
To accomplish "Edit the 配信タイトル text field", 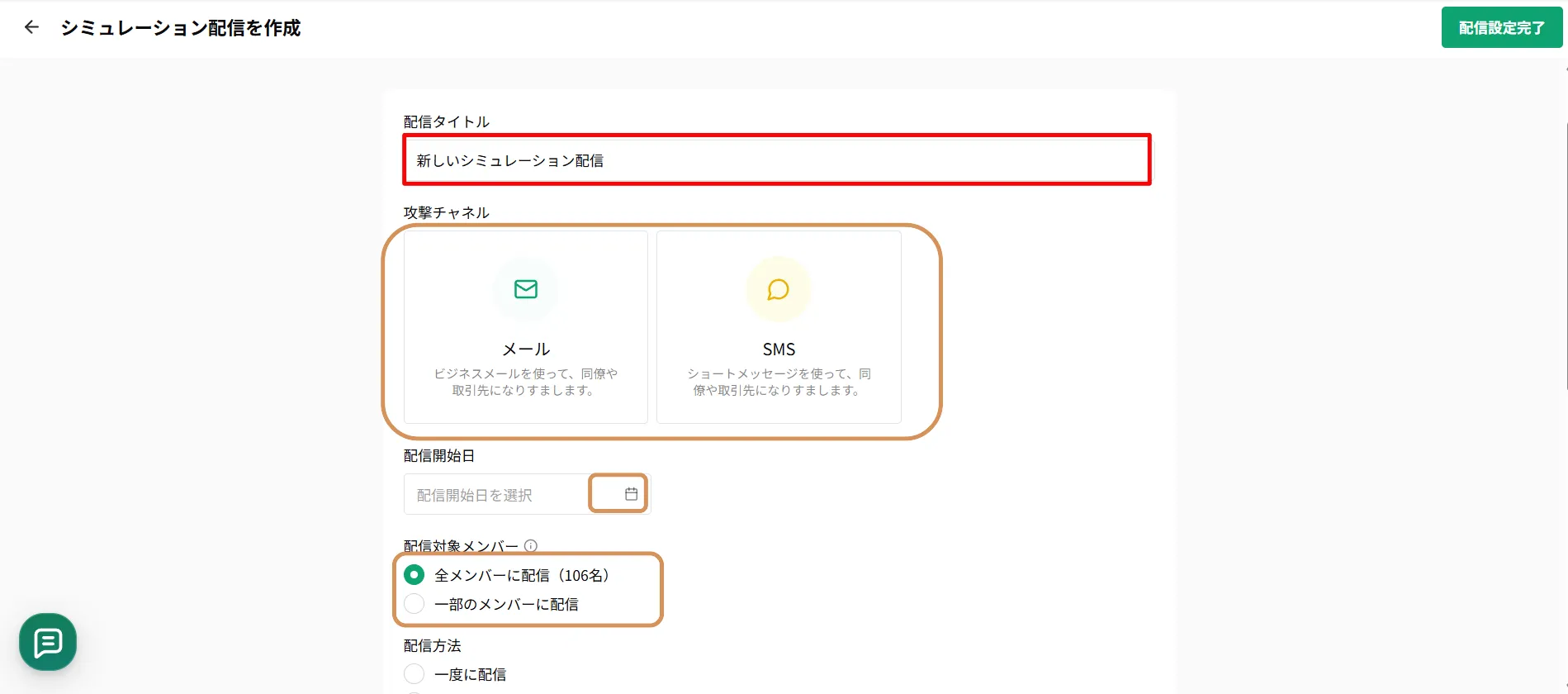I will [x=777, y=160].
